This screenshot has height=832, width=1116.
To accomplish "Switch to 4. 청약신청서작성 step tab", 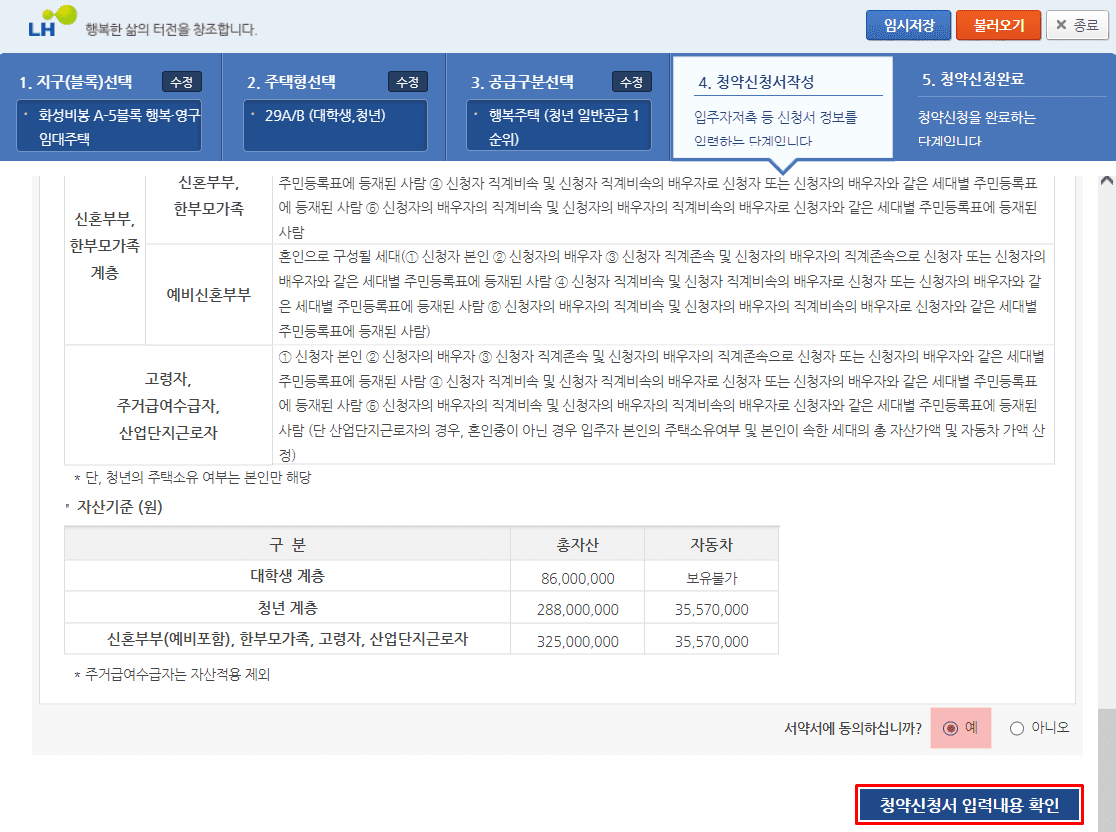I will (763, 82).
